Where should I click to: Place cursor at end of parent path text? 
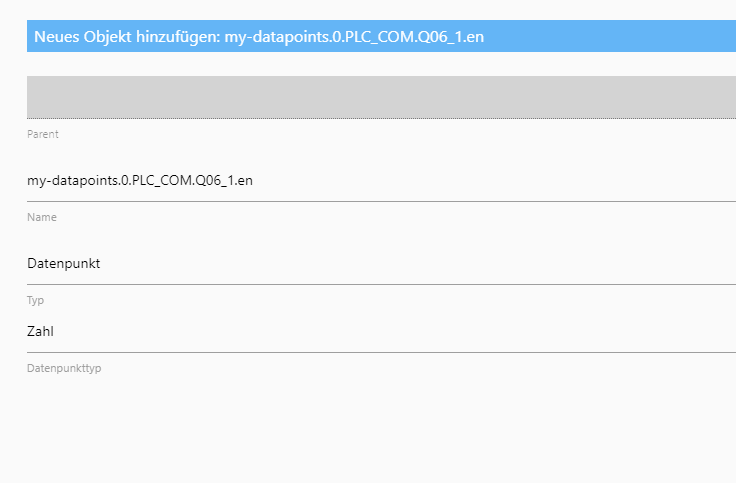(x=253, y=181)
